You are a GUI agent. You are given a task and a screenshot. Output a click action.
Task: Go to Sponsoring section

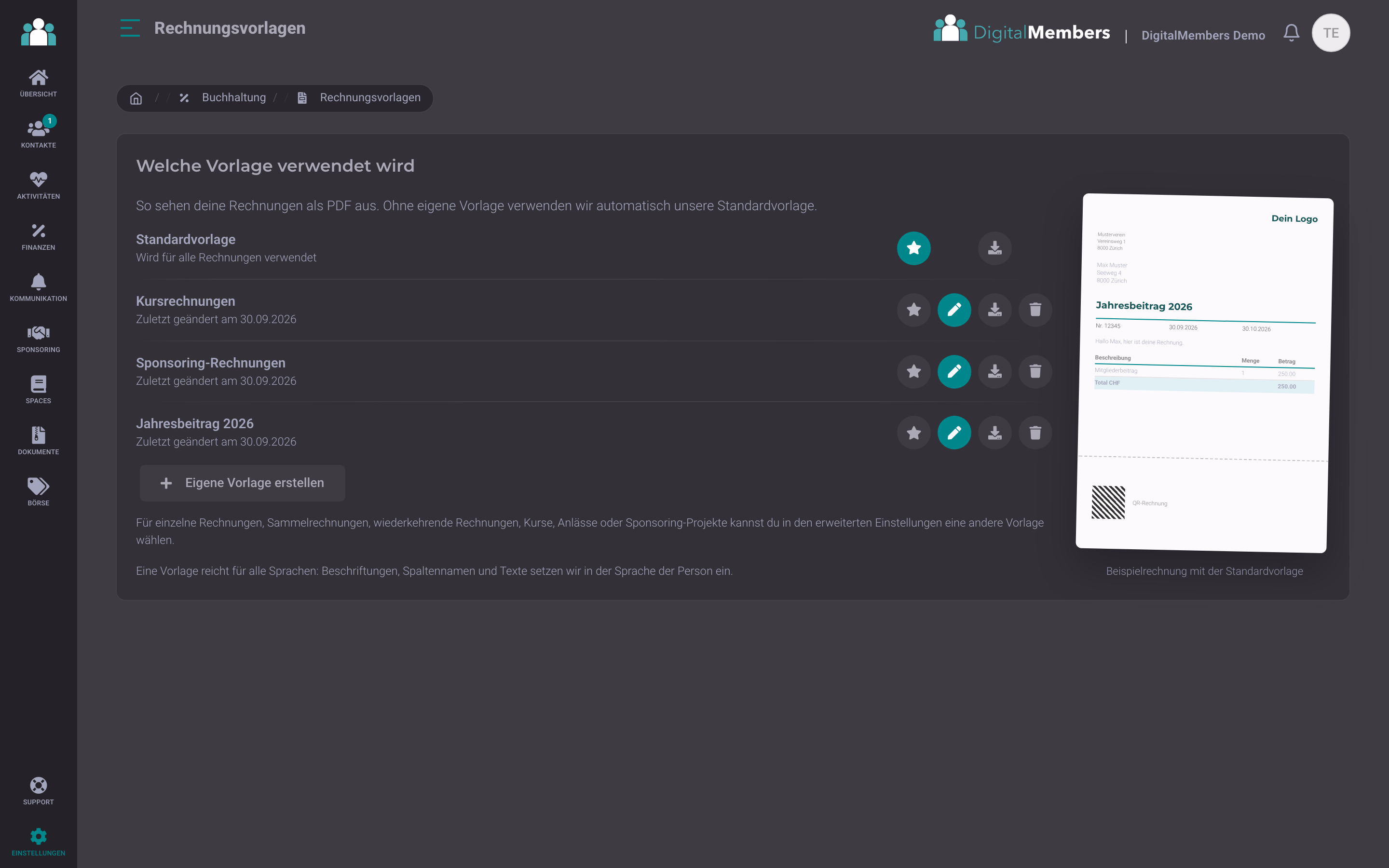point(39,339)
